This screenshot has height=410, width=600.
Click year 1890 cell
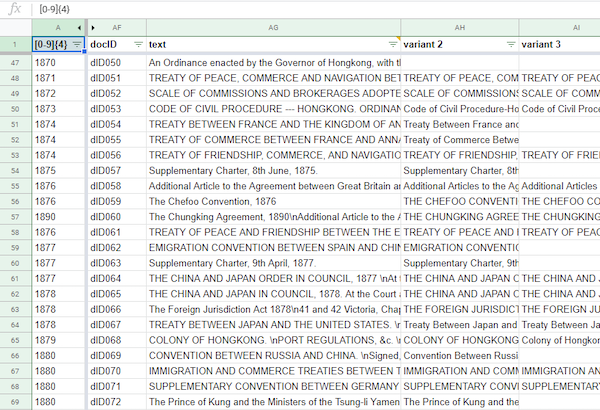58,217
